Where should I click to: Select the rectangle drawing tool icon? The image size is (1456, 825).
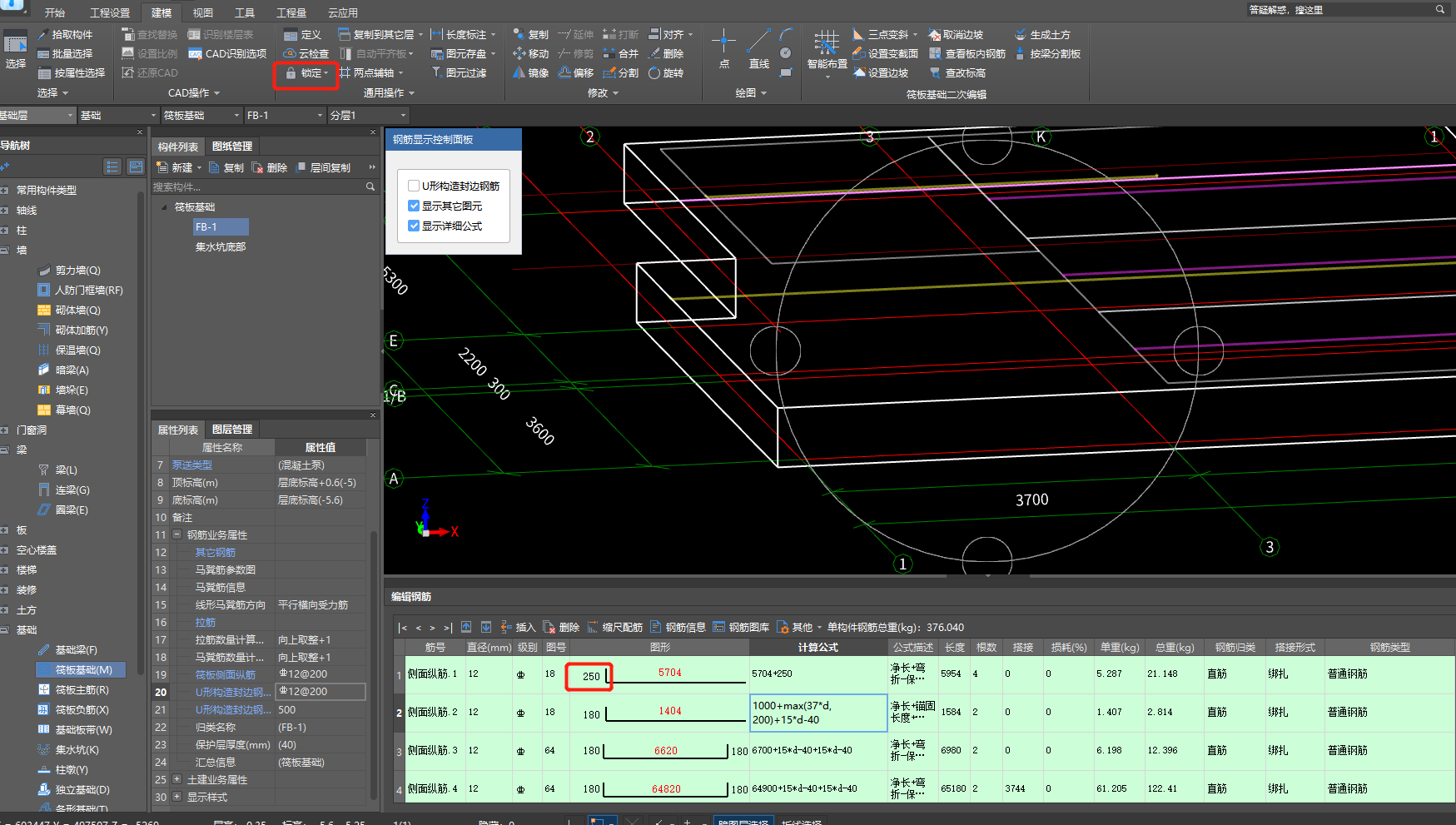pos(785,73)
